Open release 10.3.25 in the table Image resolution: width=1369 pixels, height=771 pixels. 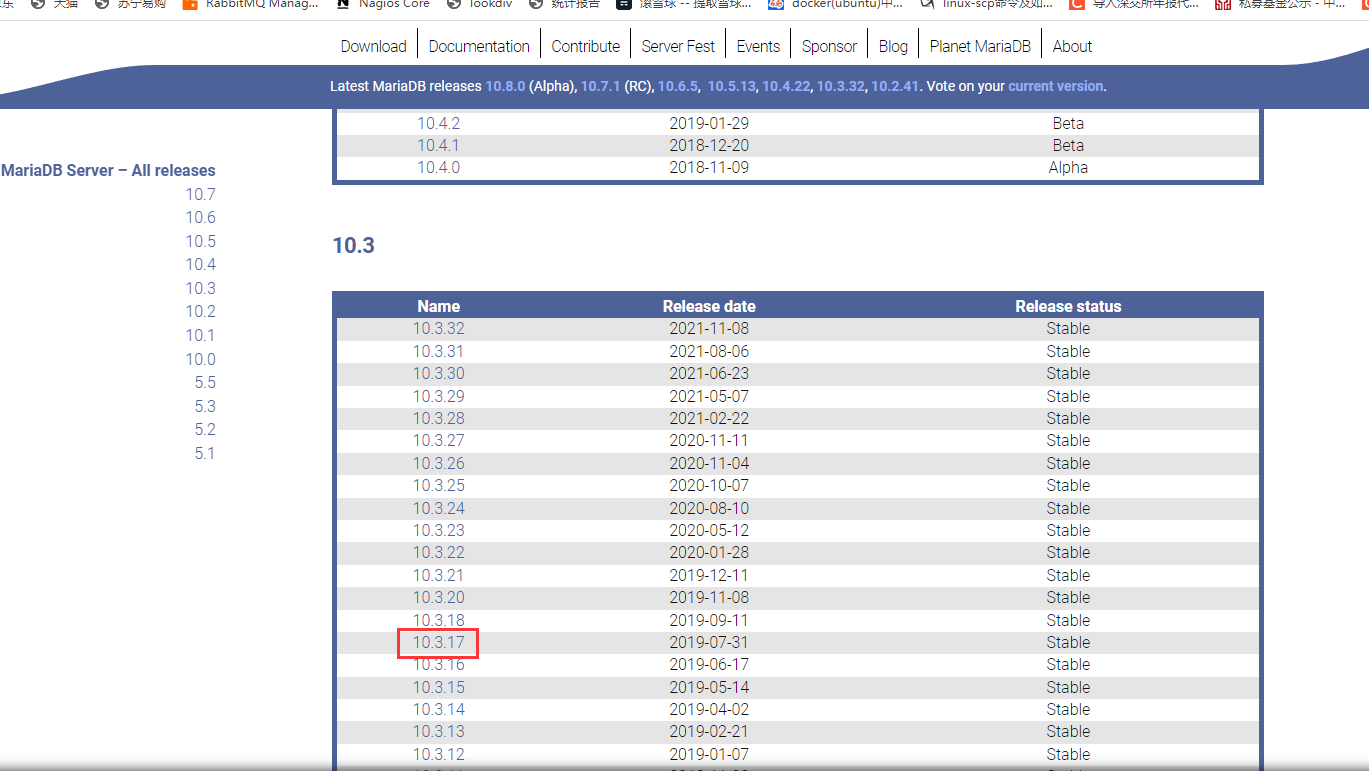[439, 485]
